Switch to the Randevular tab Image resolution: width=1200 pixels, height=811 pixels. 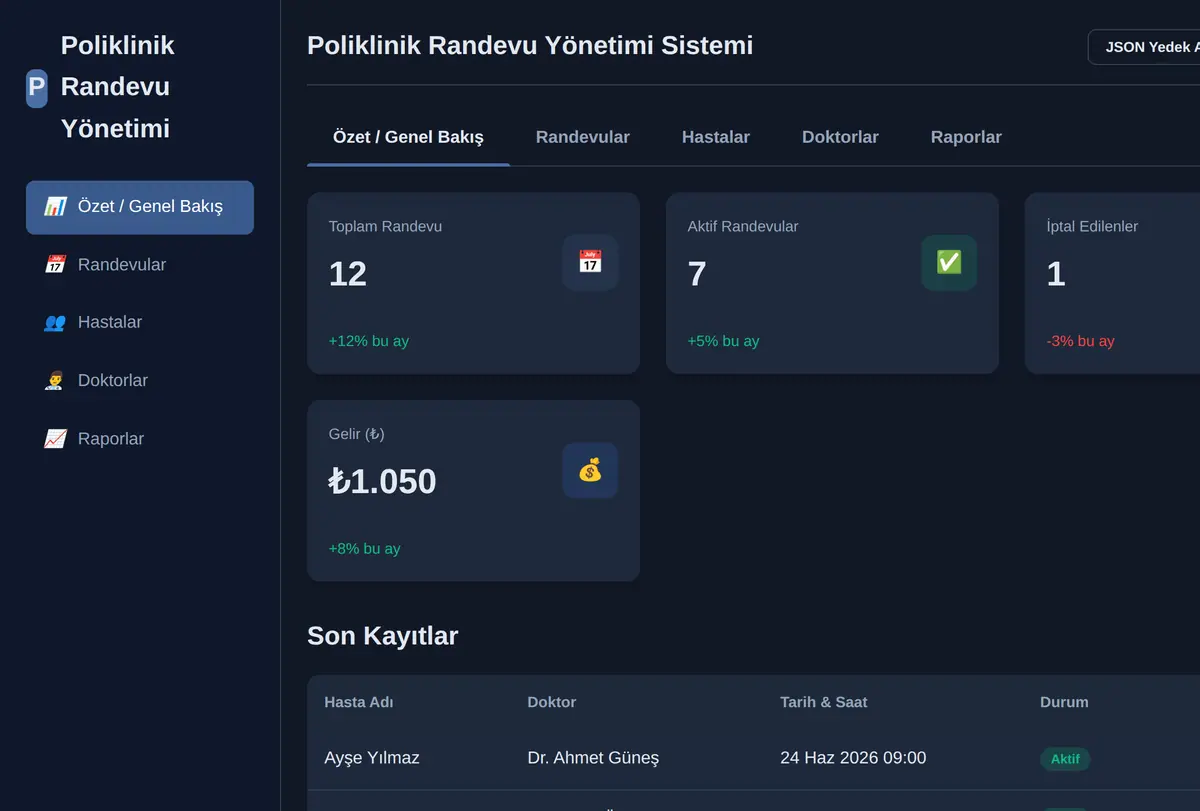pyautogui.click(x=583, y=137)
